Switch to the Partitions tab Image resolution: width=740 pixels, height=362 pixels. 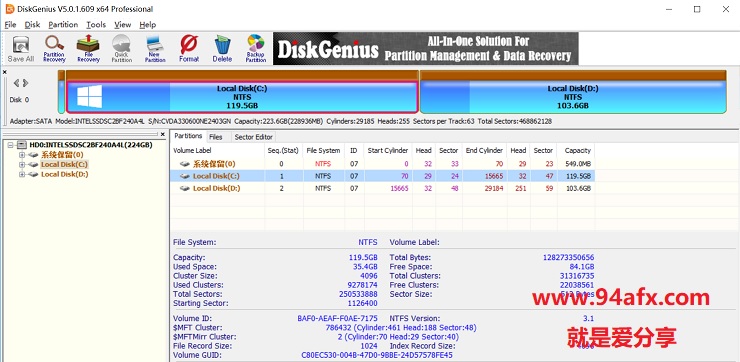(188, 136)
